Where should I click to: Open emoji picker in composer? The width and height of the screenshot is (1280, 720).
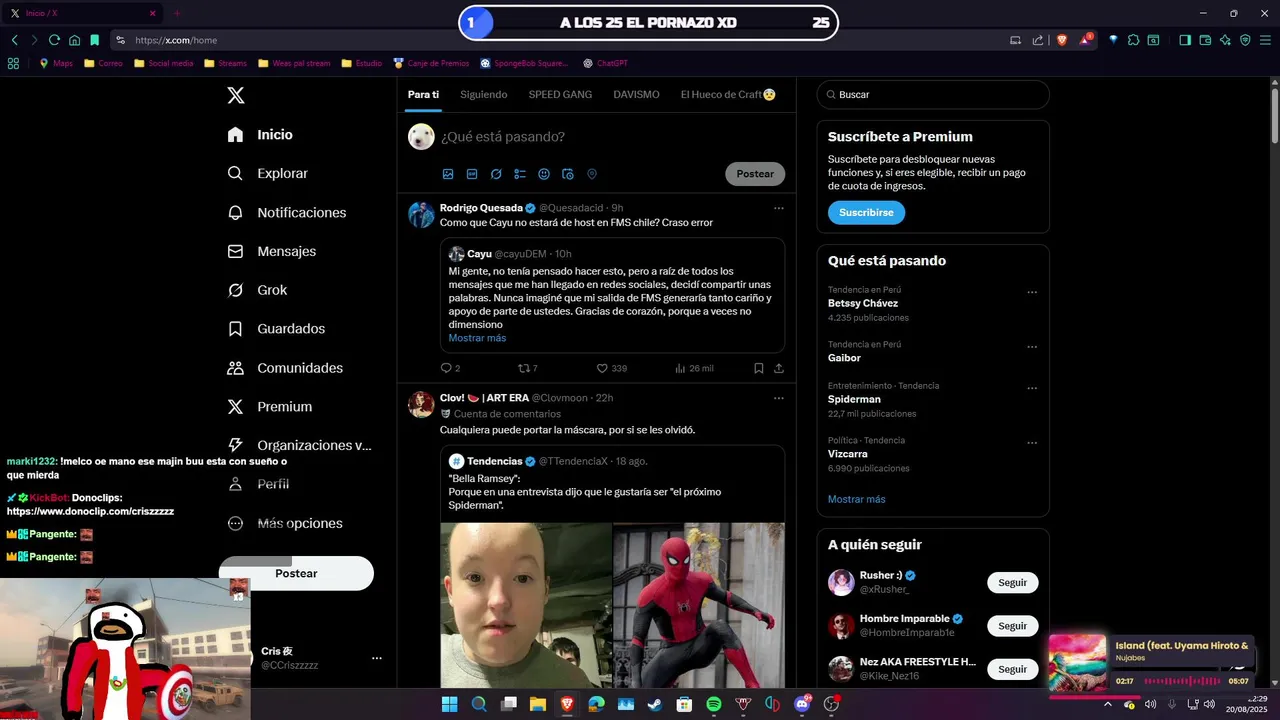click(544, 174)
